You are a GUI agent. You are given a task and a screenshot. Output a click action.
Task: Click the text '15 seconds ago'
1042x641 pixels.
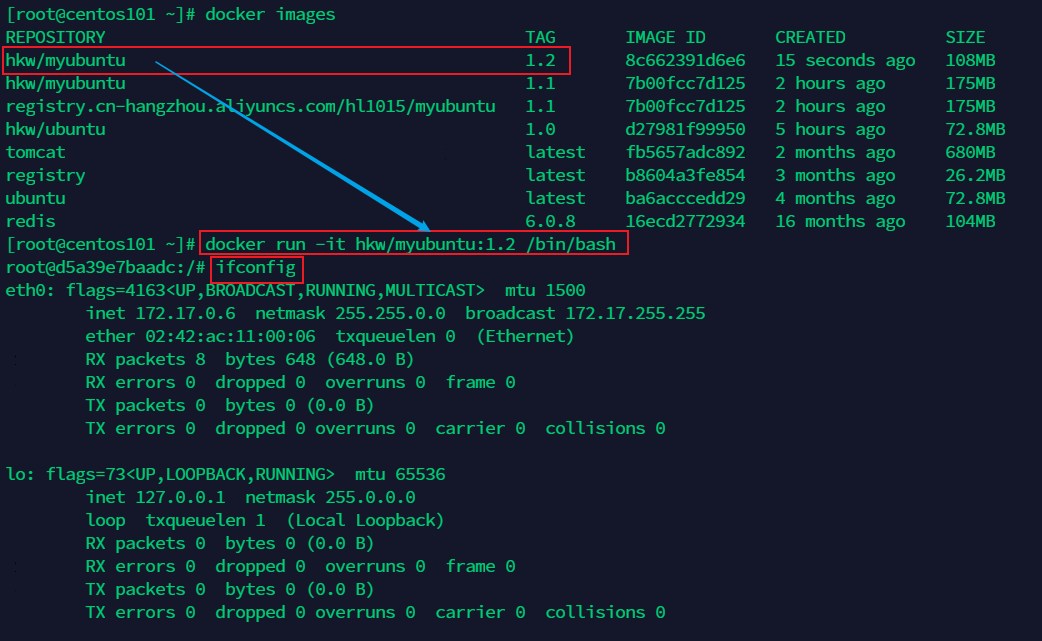coord(845,60)
